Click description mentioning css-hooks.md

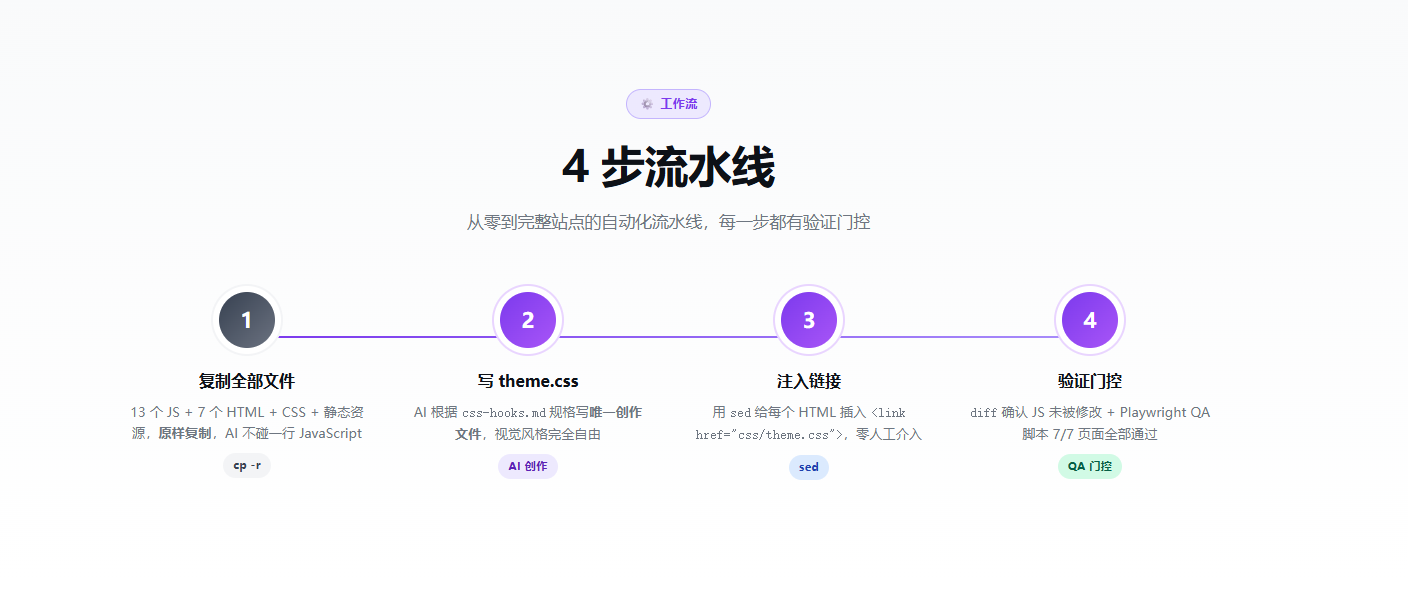528,423
